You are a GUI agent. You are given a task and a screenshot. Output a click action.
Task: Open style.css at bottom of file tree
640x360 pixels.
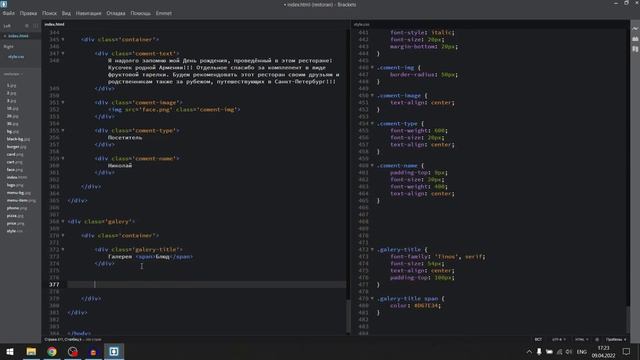pyautogui.click(x=15, y=231)
